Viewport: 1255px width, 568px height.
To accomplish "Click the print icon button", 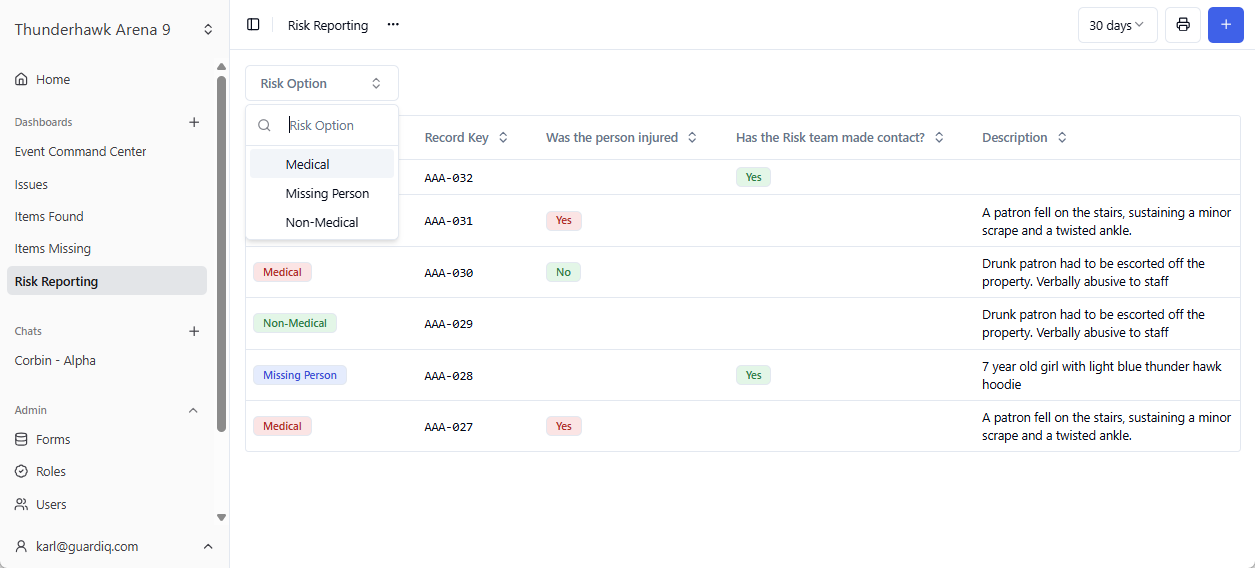I will (x=1183, y=25).
